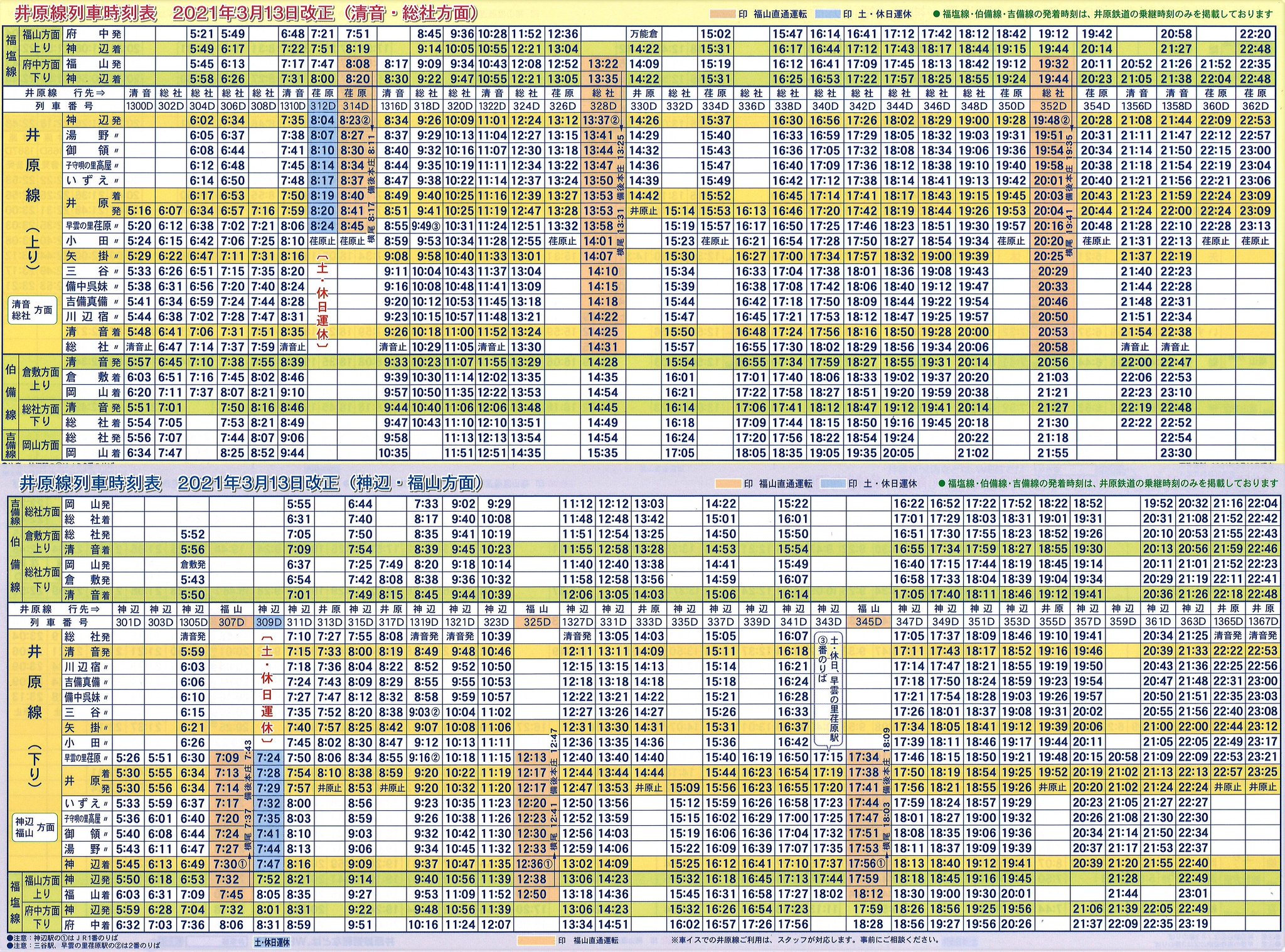The height and width of the screenshot is (952, 1285).
Task: Click train number 301D
Action: coord(129,622)
